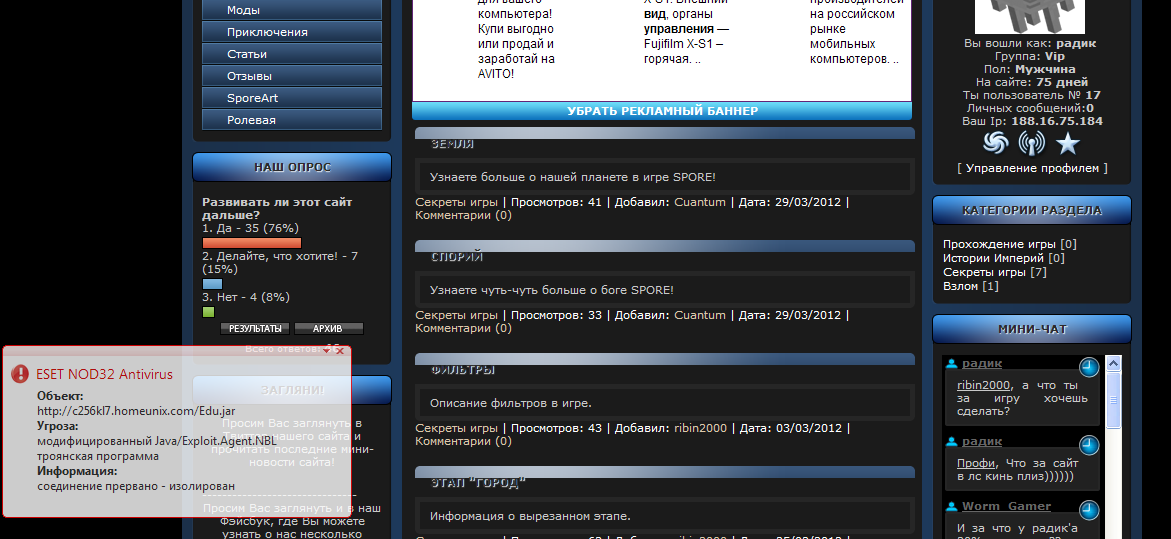1171x539 pixels.
Task: Open the Ролевая menu item
Action: pyautogui.click(x=292, y=120)
